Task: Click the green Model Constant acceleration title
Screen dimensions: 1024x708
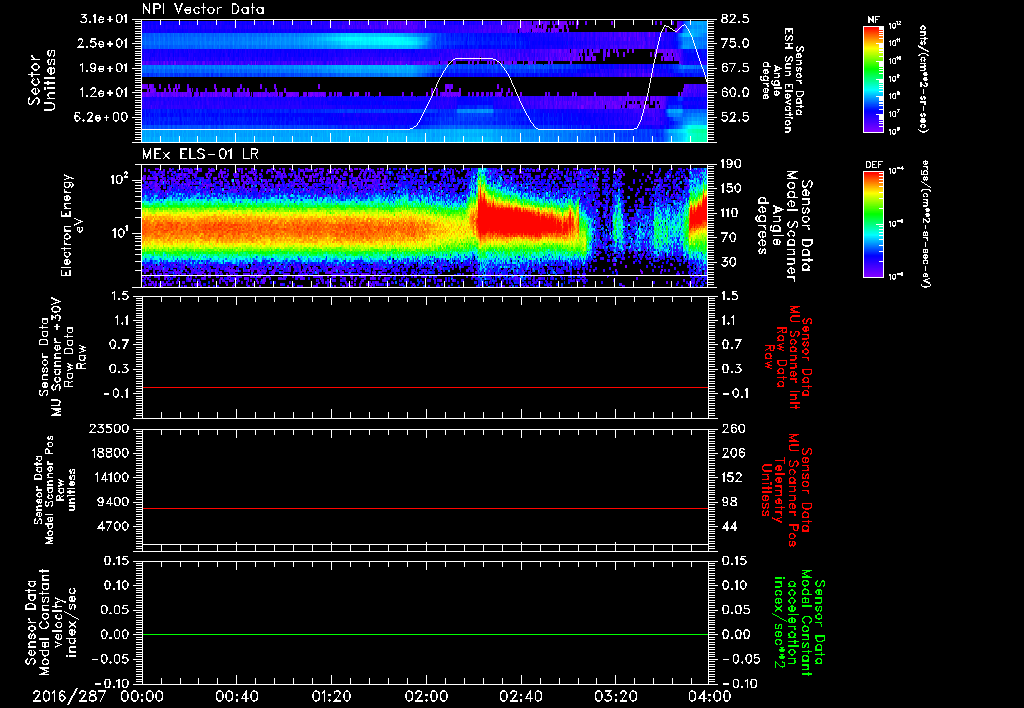Action: [798, 624]
